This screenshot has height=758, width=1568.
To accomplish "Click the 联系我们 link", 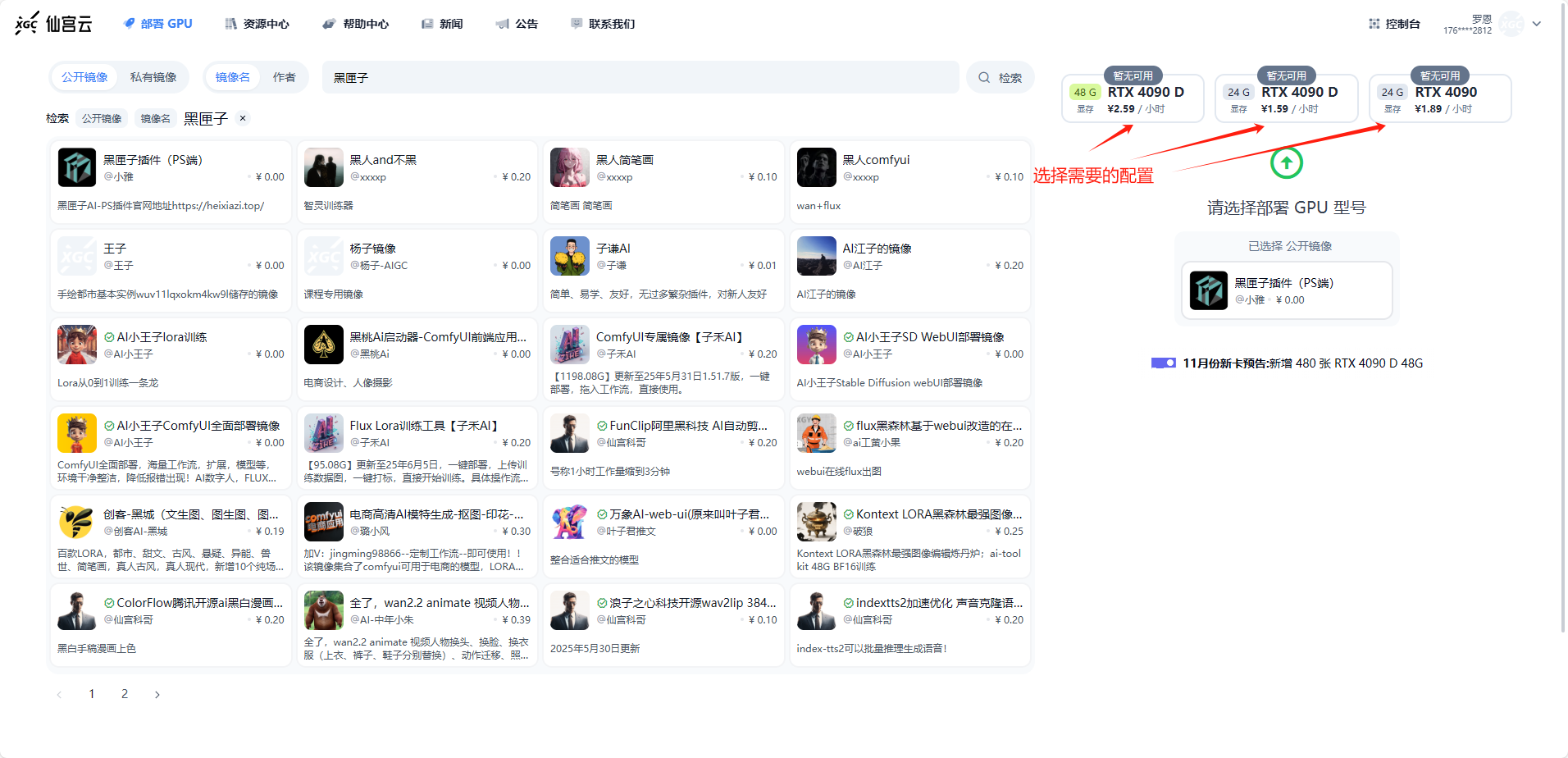I will (x=603, y=24).
